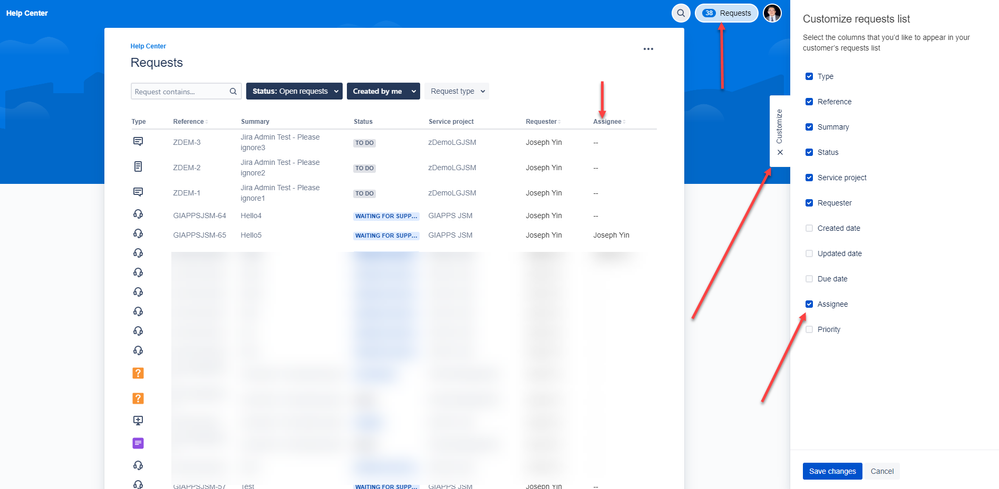Click the TO DO status of ZDEM-3
The width and height of the screenshot is (999, 489).
pos(364,143)
